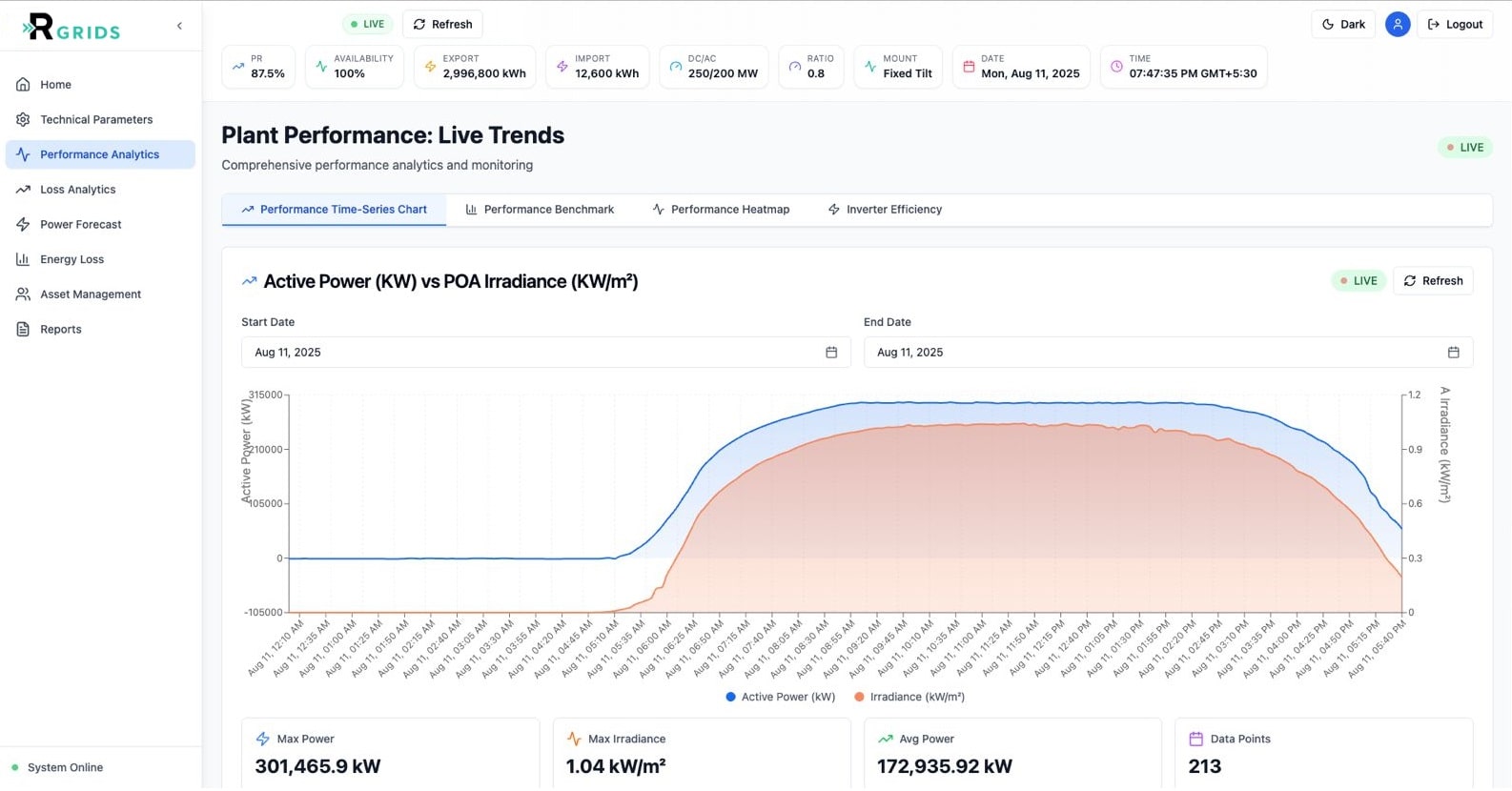
Task: Click the Loss Analytics trend icon
Action: [x=23, y=190]
